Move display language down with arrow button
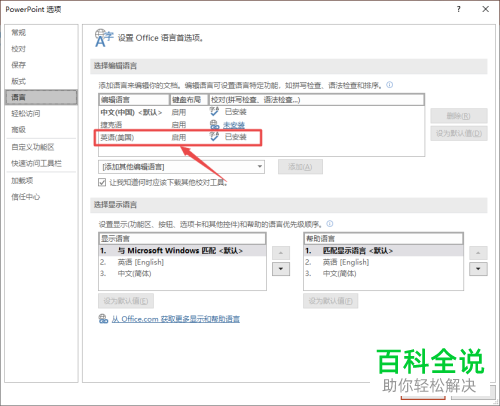 (x=281, y=269)
